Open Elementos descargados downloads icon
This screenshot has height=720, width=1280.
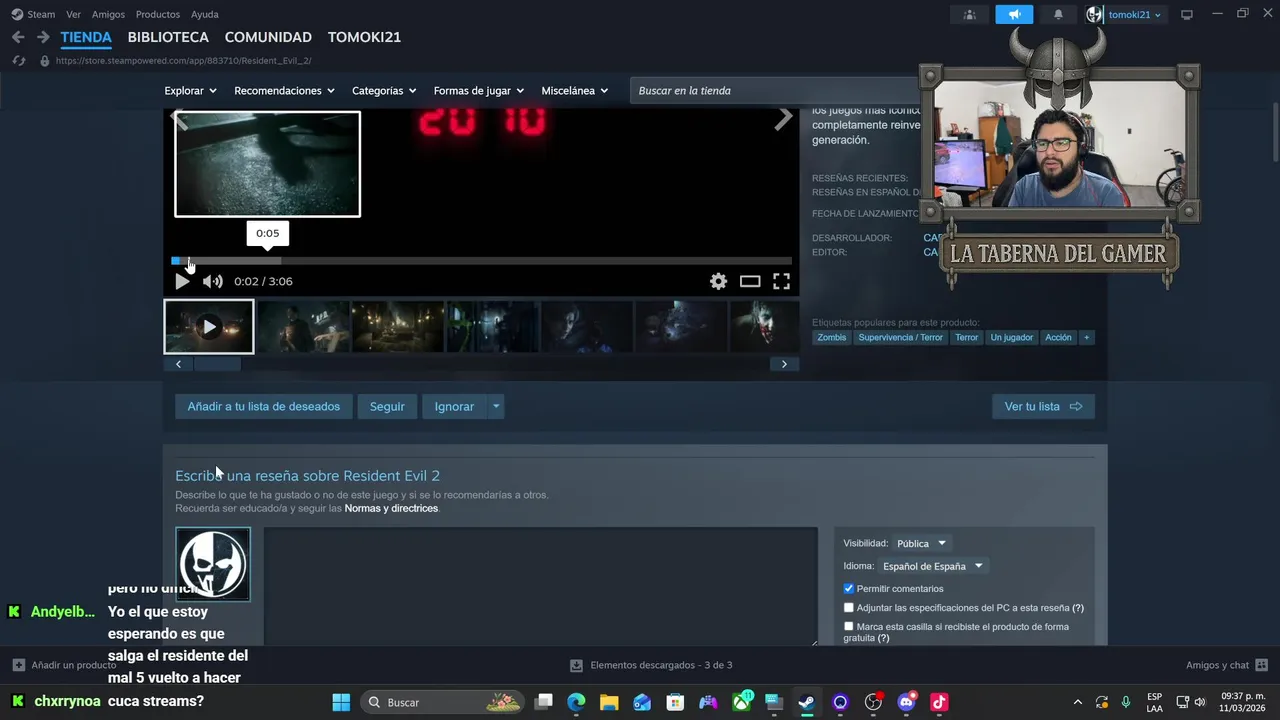click(x=577, y=665)
